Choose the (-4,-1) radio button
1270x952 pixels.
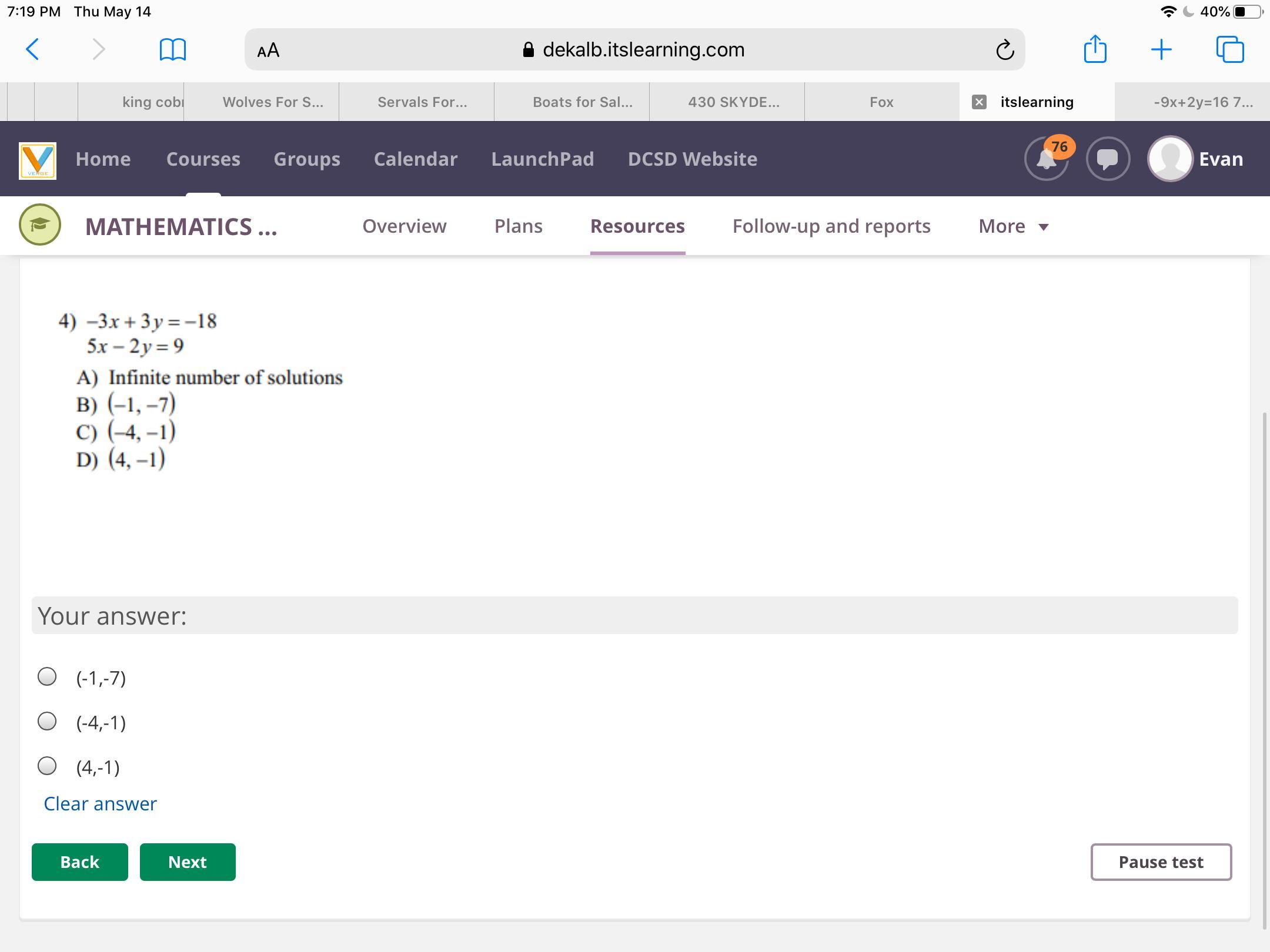[x=47, y=722]
